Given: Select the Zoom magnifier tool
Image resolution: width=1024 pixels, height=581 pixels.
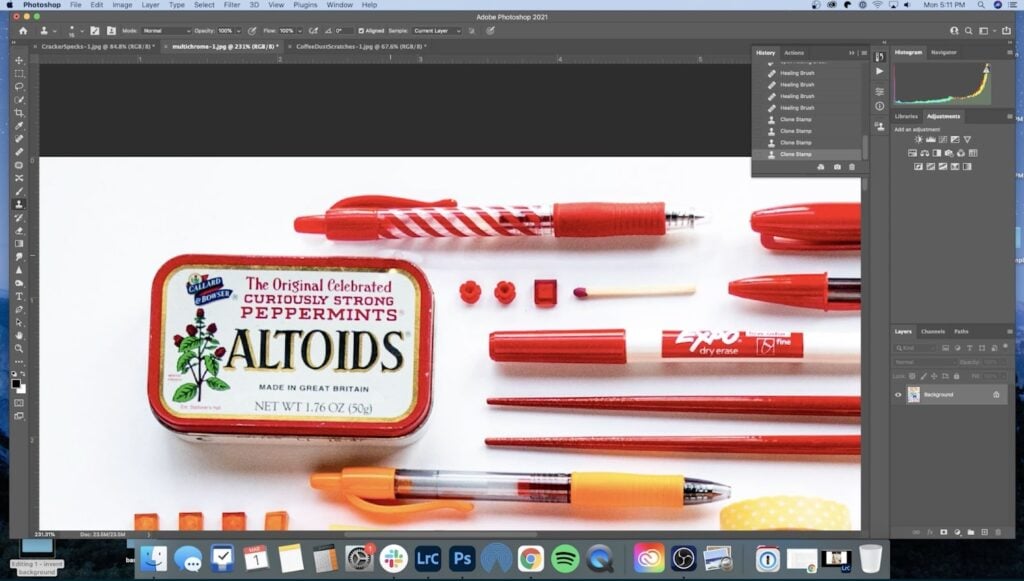Looking at the screenshot, I should 19,349.
